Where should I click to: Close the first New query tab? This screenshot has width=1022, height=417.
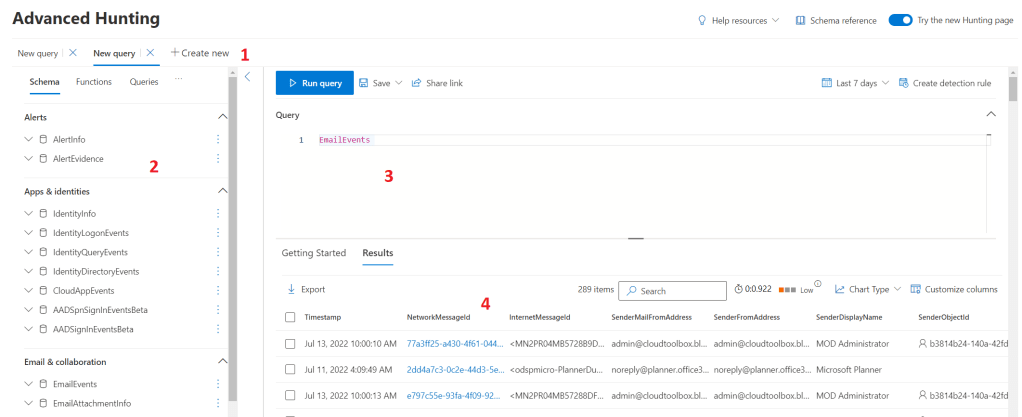73,52
